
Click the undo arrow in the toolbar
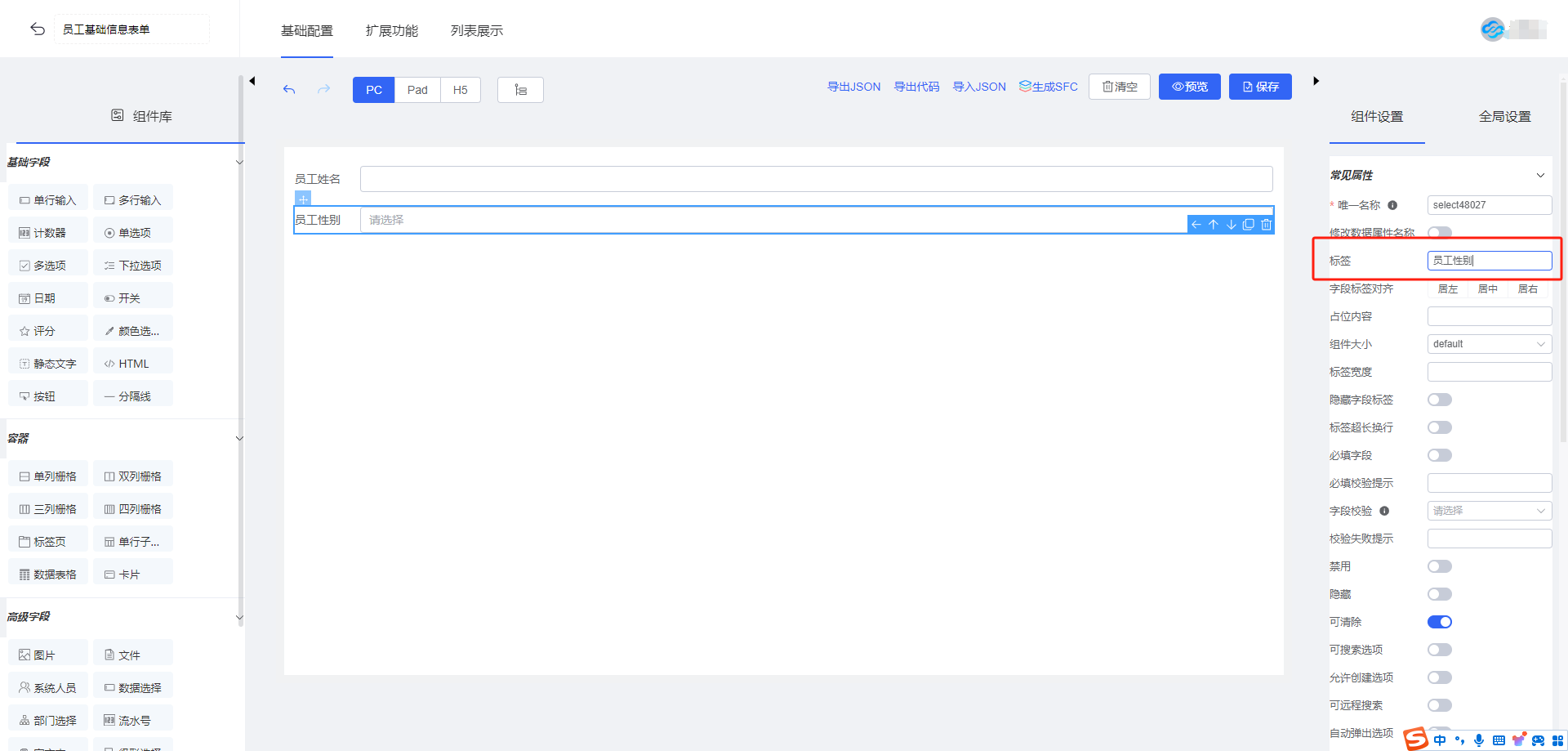click(x=289, y=89)
